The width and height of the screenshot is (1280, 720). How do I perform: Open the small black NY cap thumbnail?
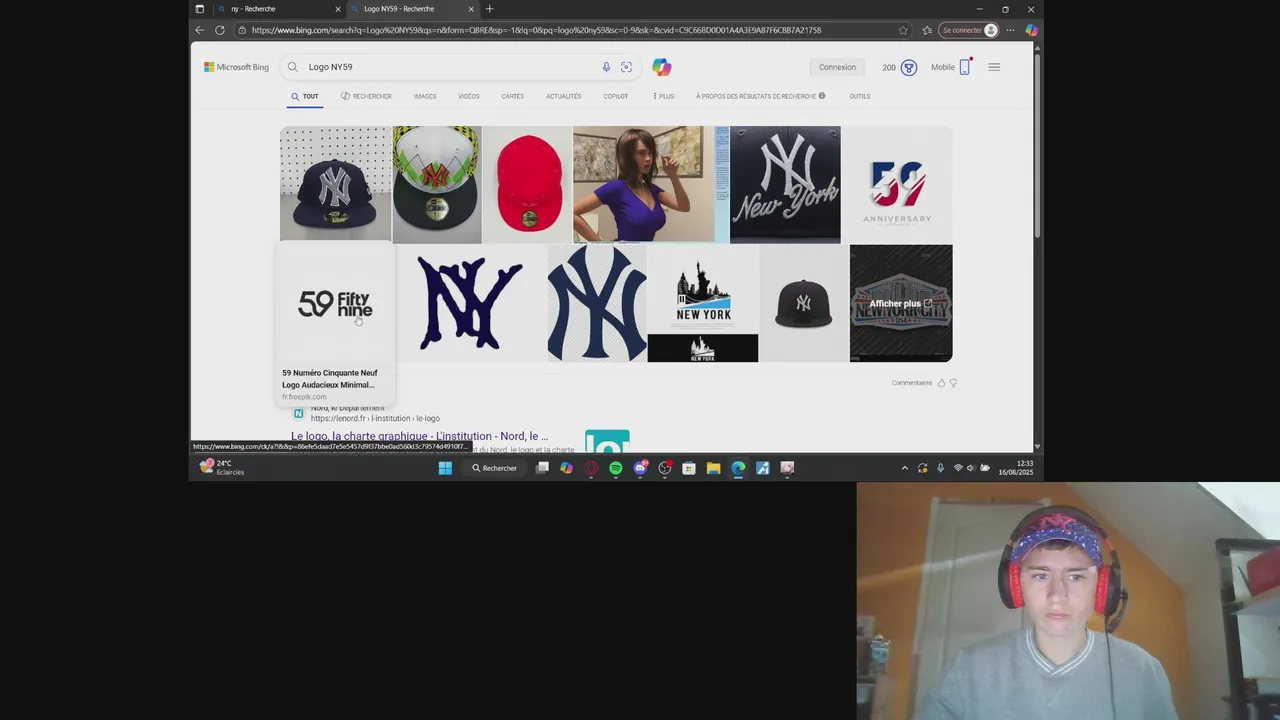click(804, 303)
